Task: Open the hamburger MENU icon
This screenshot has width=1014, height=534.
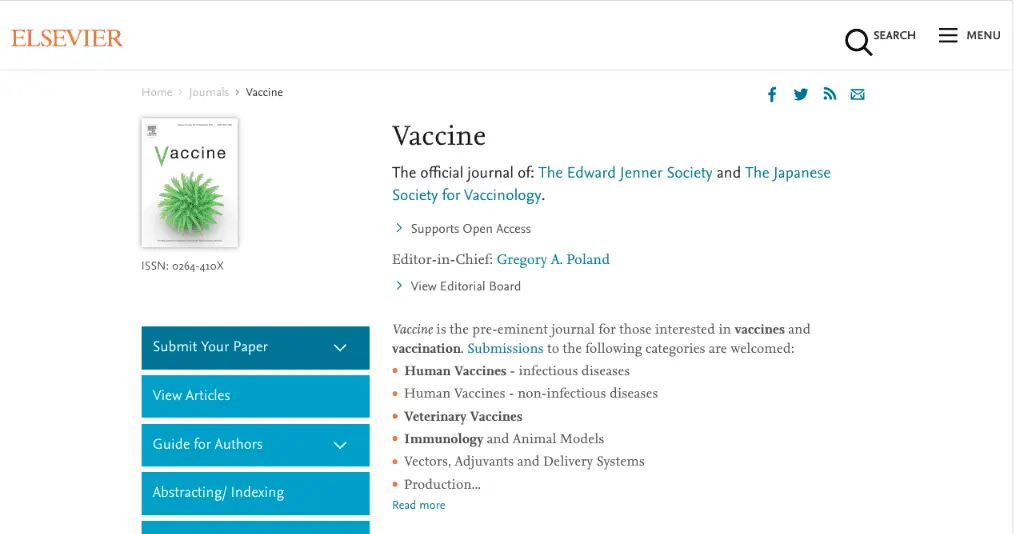Action: pyautogui.click(x=948, y=35)
